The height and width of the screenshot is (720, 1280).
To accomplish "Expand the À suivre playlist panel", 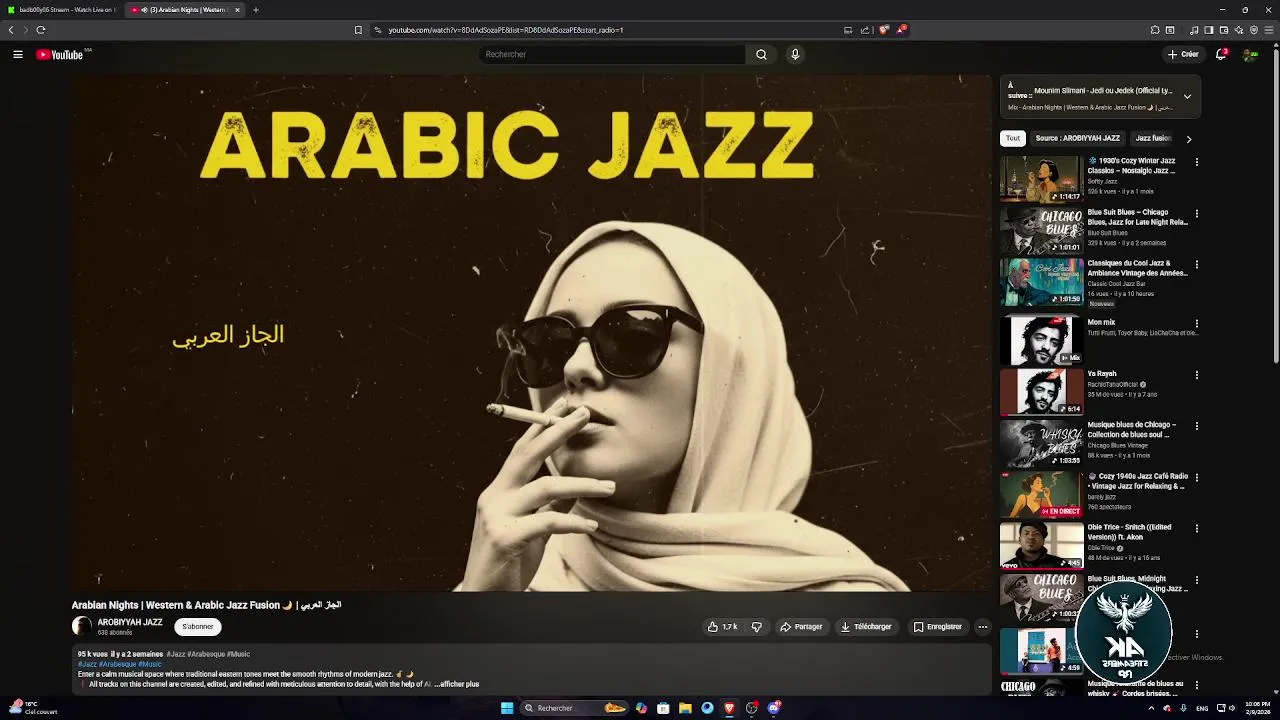I will click(1187, 97).
